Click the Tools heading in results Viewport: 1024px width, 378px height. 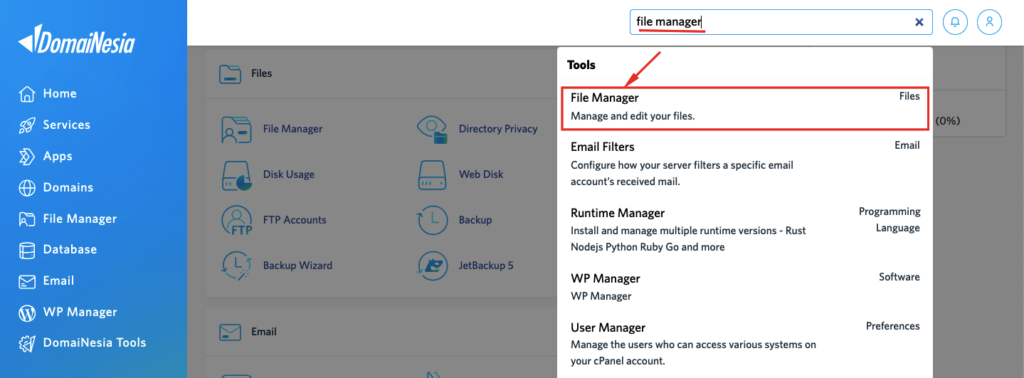581,65
